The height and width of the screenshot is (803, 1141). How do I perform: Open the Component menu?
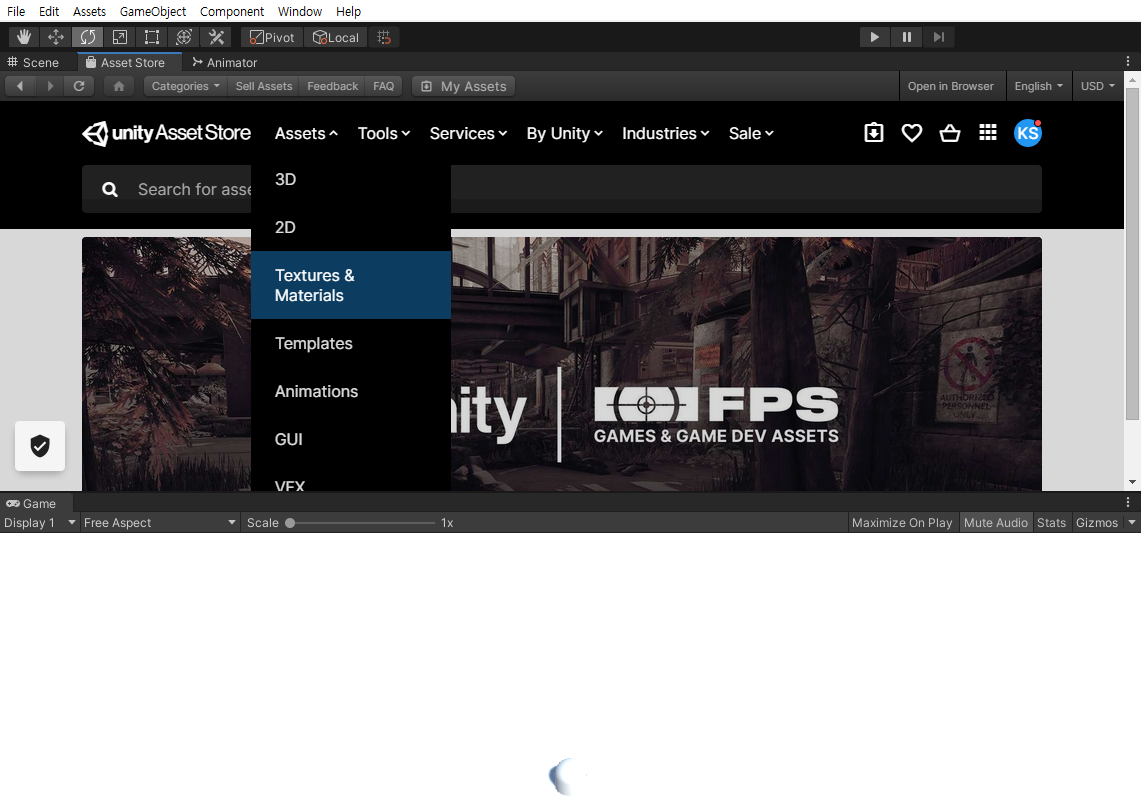pyautogui.click(x=231, y=11)
